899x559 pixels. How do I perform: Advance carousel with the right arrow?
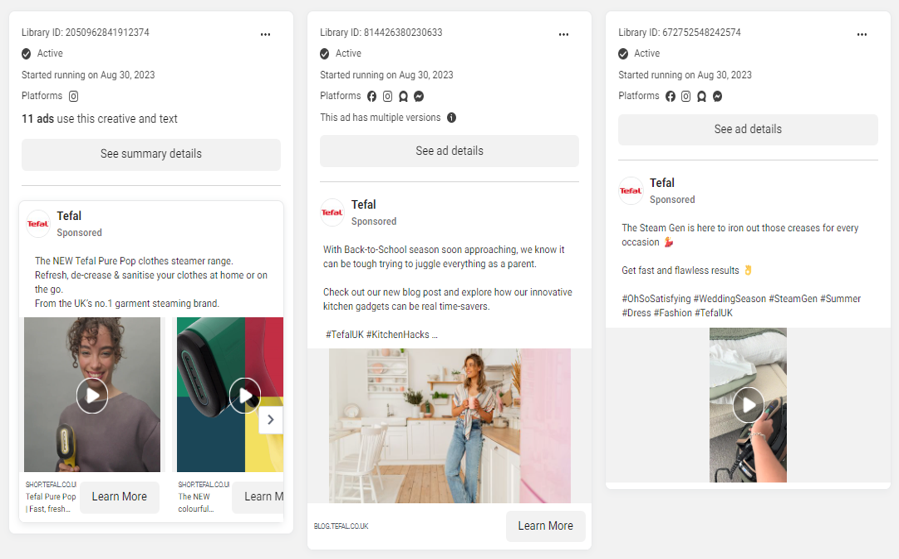point(271,420)
